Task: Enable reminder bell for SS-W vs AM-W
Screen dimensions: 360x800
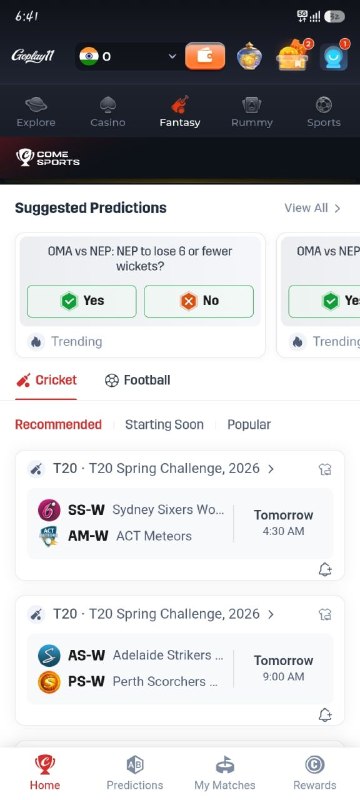Action: coord(325,570)
